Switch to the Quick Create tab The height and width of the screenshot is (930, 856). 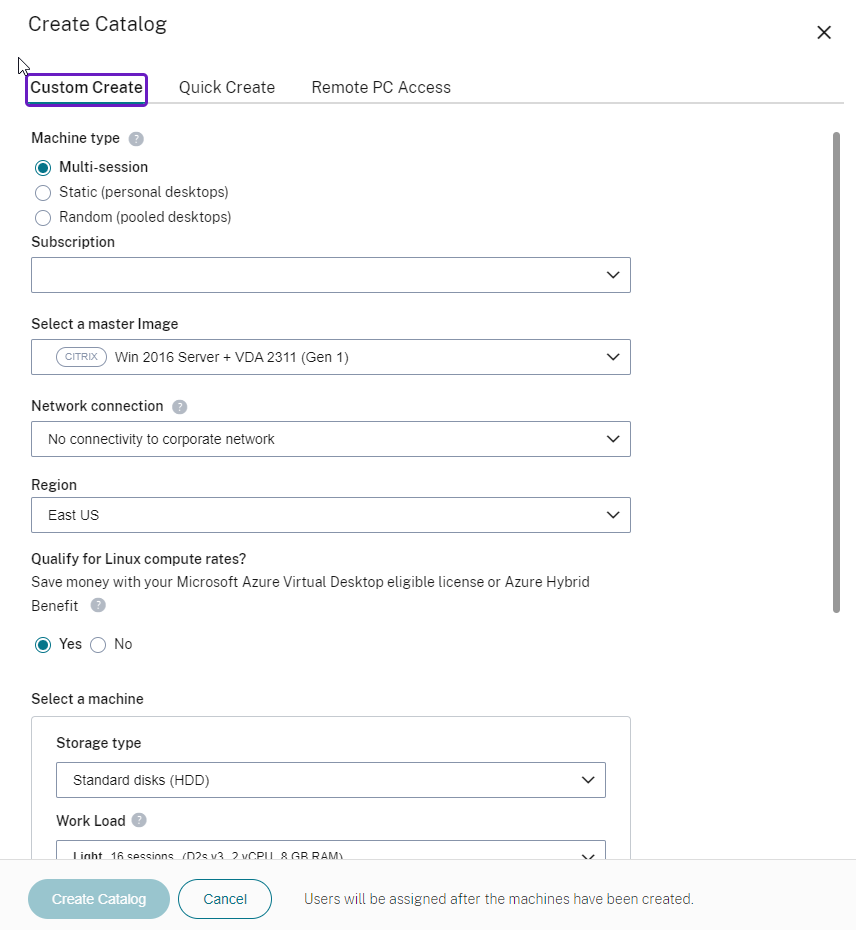coord(227,88)
